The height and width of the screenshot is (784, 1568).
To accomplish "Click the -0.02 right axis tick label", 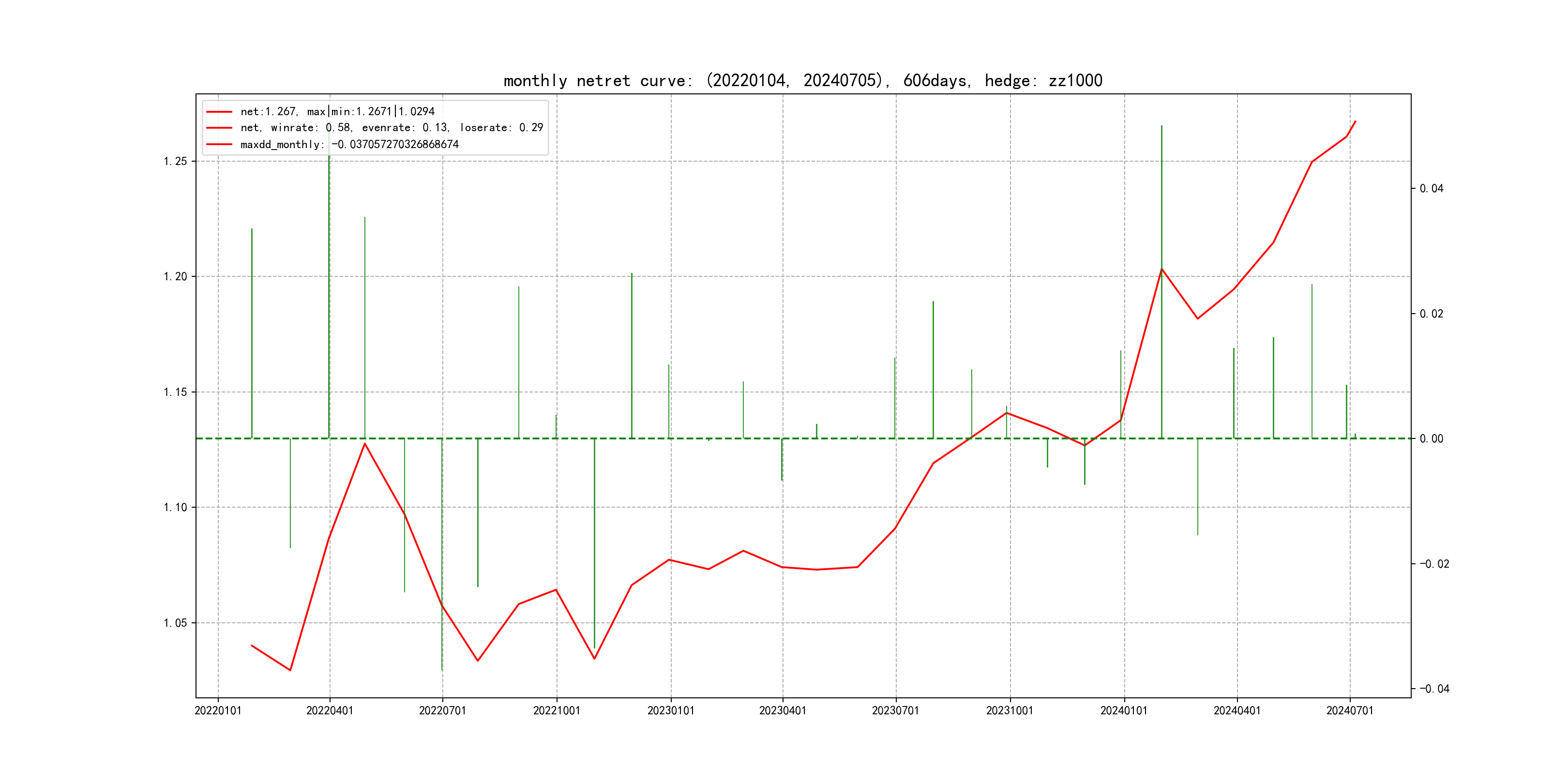I will [x=1434, y=564].
